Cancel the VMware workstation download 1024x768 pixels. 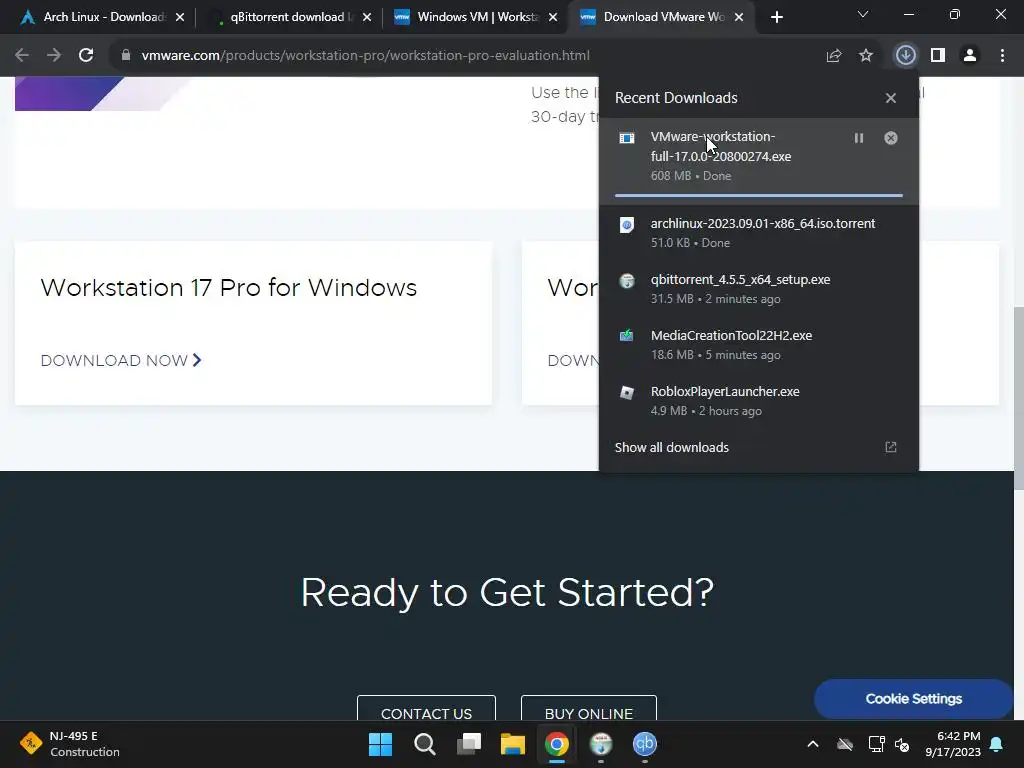pyautogui.click(x=891, y=138)
